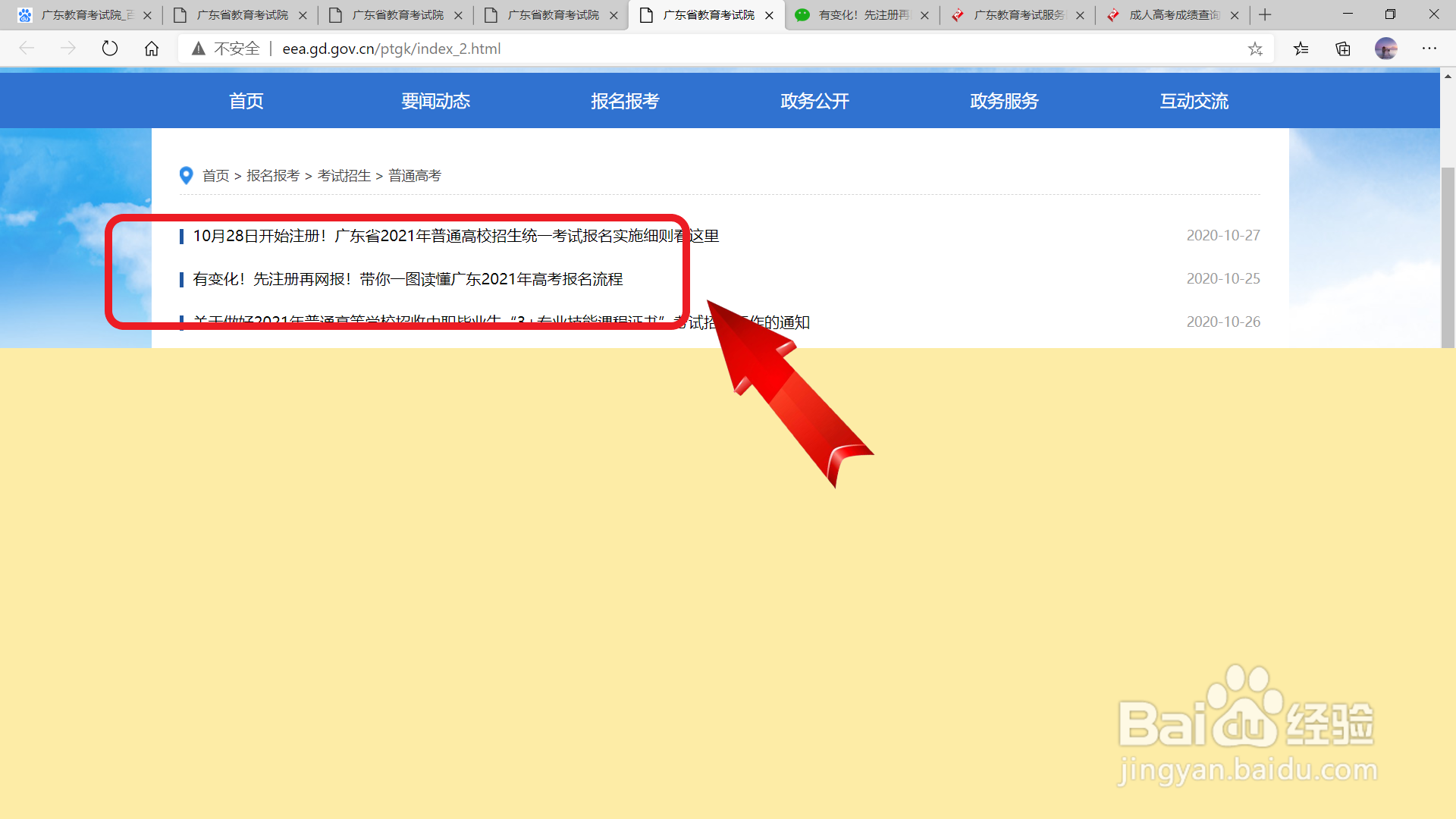Minimize the browser window
The width and height of the screenshot is (1456, 819).
point(1348,14)
